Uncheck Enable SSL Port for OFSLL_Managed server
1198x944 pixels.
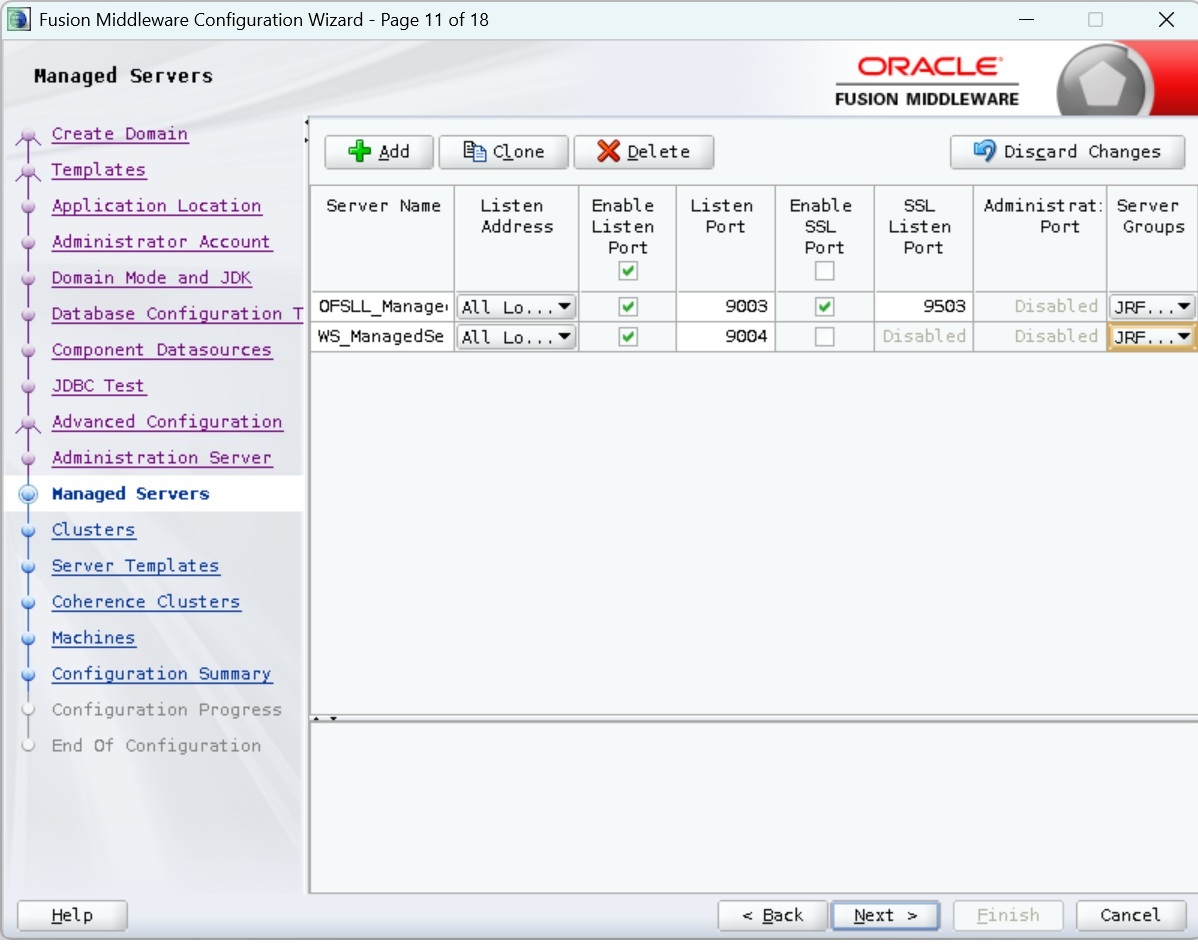[824, 307]
